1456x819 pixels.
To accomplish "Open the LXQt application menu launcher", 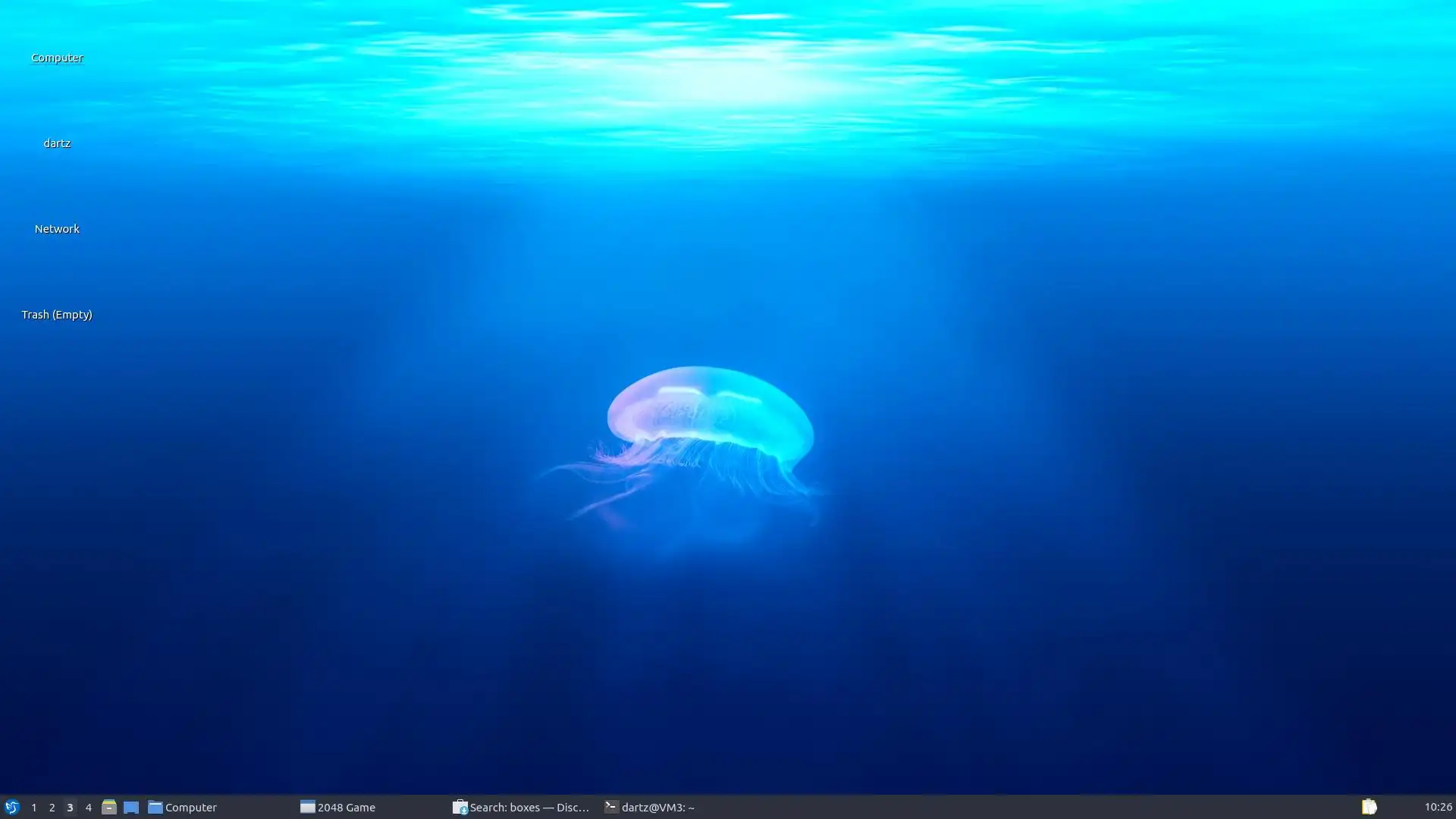I will point(11,807).
